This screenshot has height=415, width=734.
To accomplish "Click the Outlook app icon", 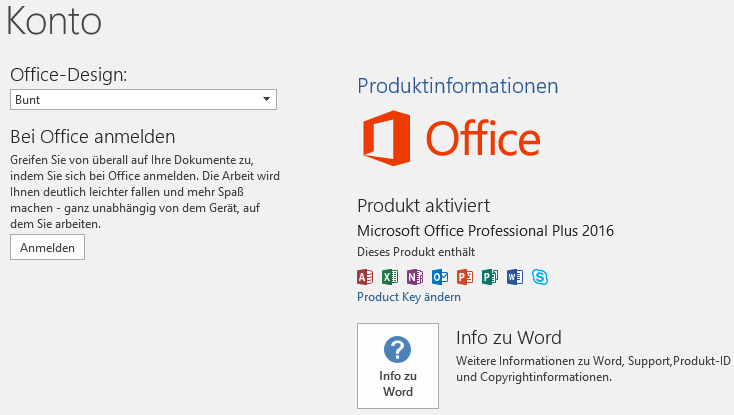I will pos(440,277).
